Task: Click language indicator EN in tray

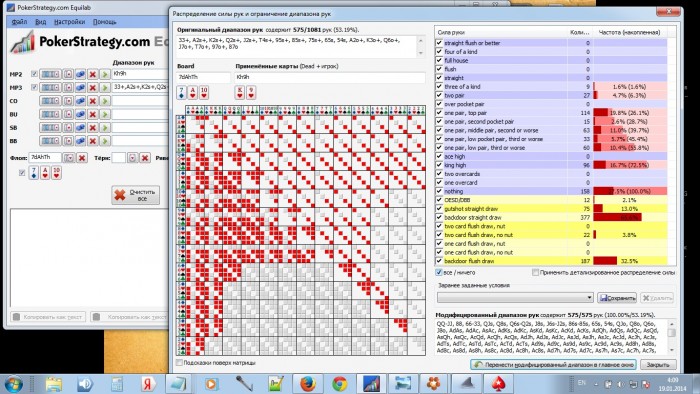Action: coord(582,383)
